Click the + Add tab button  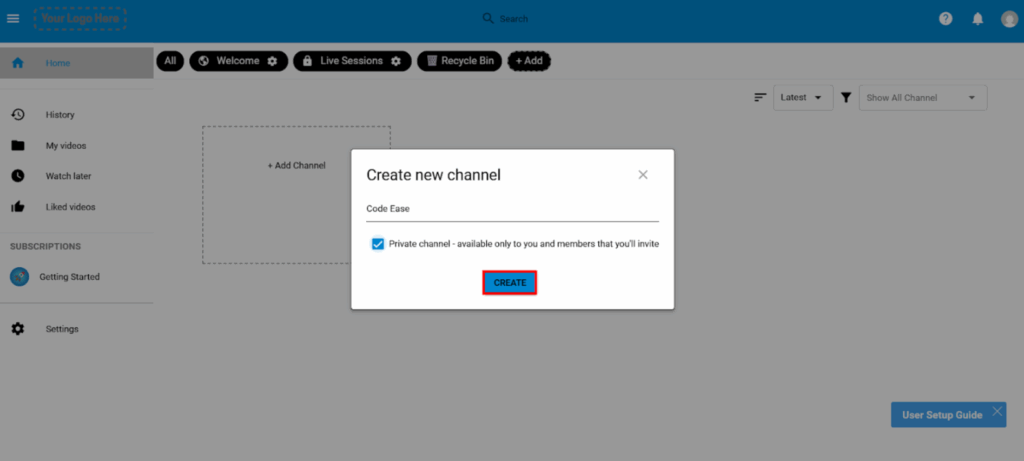pos(529,61)
